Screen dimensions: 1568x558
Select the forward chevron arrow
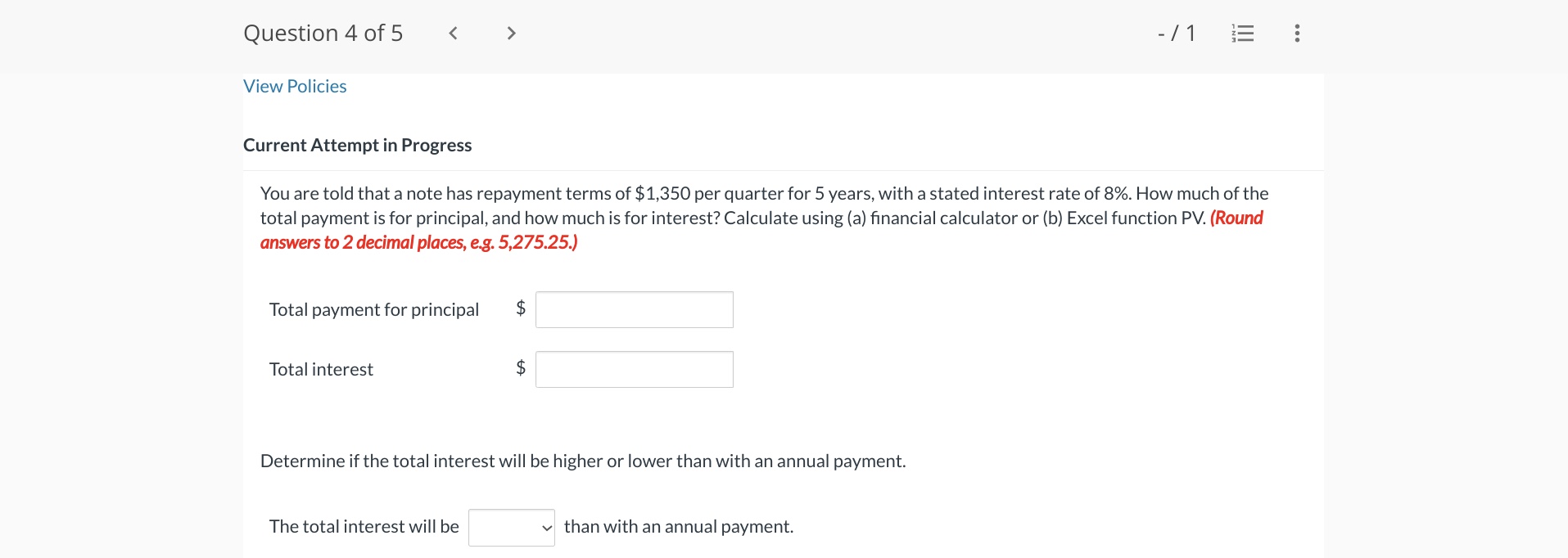[x=511, y=33]
